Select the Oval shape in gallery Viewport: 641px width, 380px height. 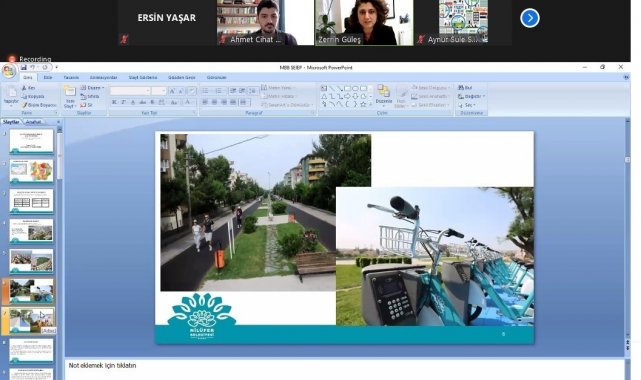coord(355,88)
